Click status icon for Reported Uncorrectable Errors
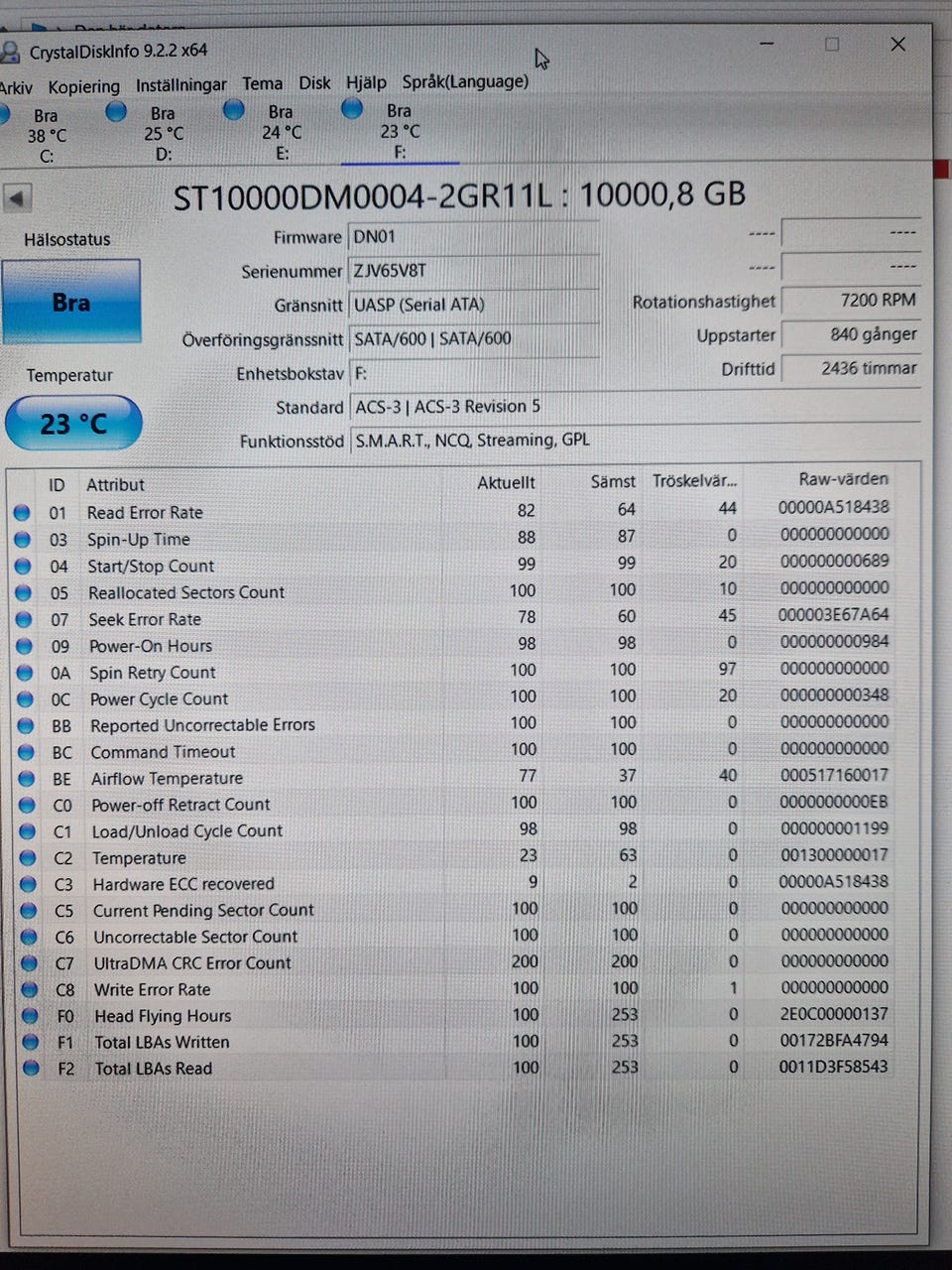The width and height of the screenshot is (952, 1270). tap(26, 726)
